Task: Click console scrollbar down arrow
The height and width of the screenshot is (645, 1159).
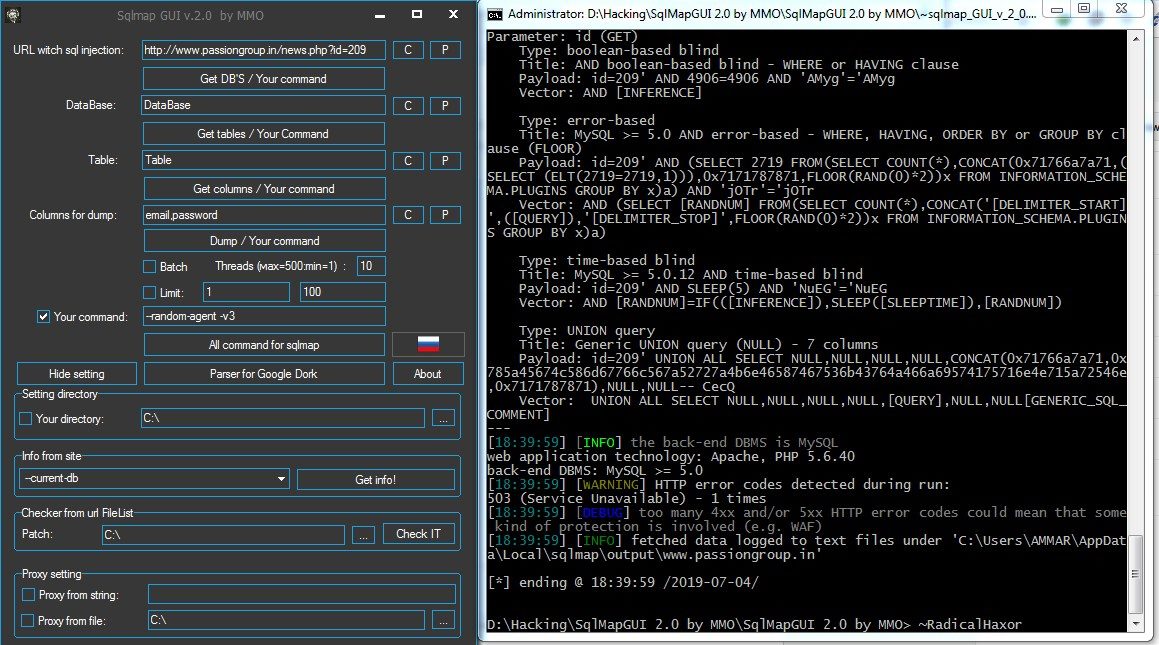Action: [x=1135, y=624]
